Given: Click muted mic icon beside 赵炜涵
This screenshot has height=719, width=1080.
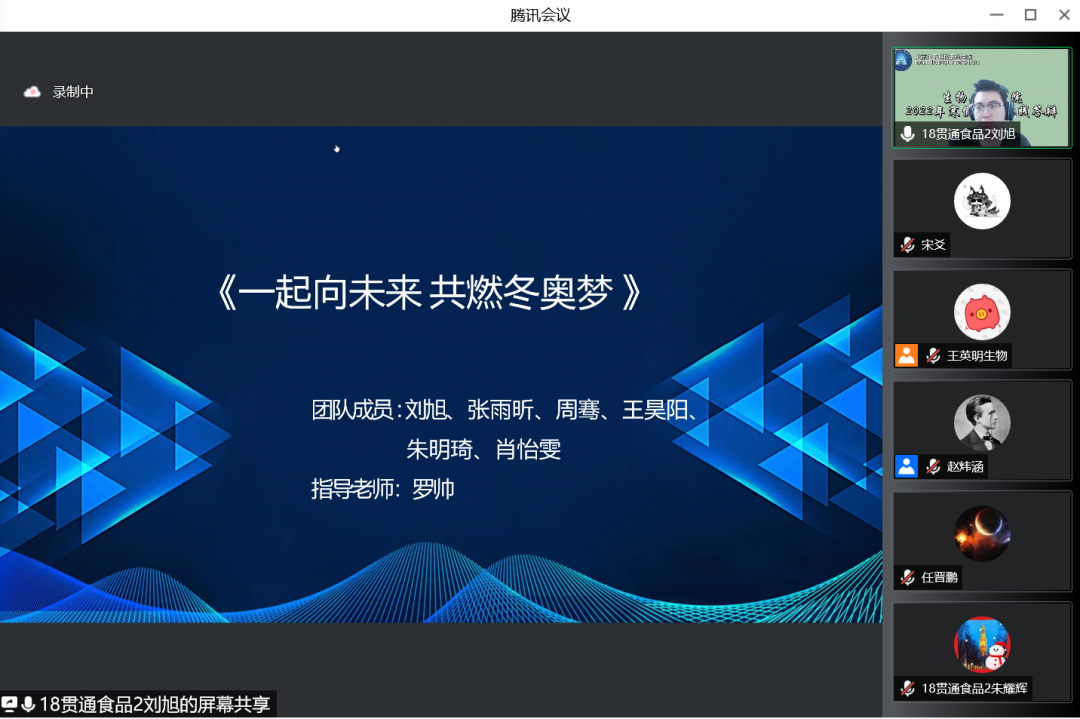Looking at the screenshot, I should (933, 466).
